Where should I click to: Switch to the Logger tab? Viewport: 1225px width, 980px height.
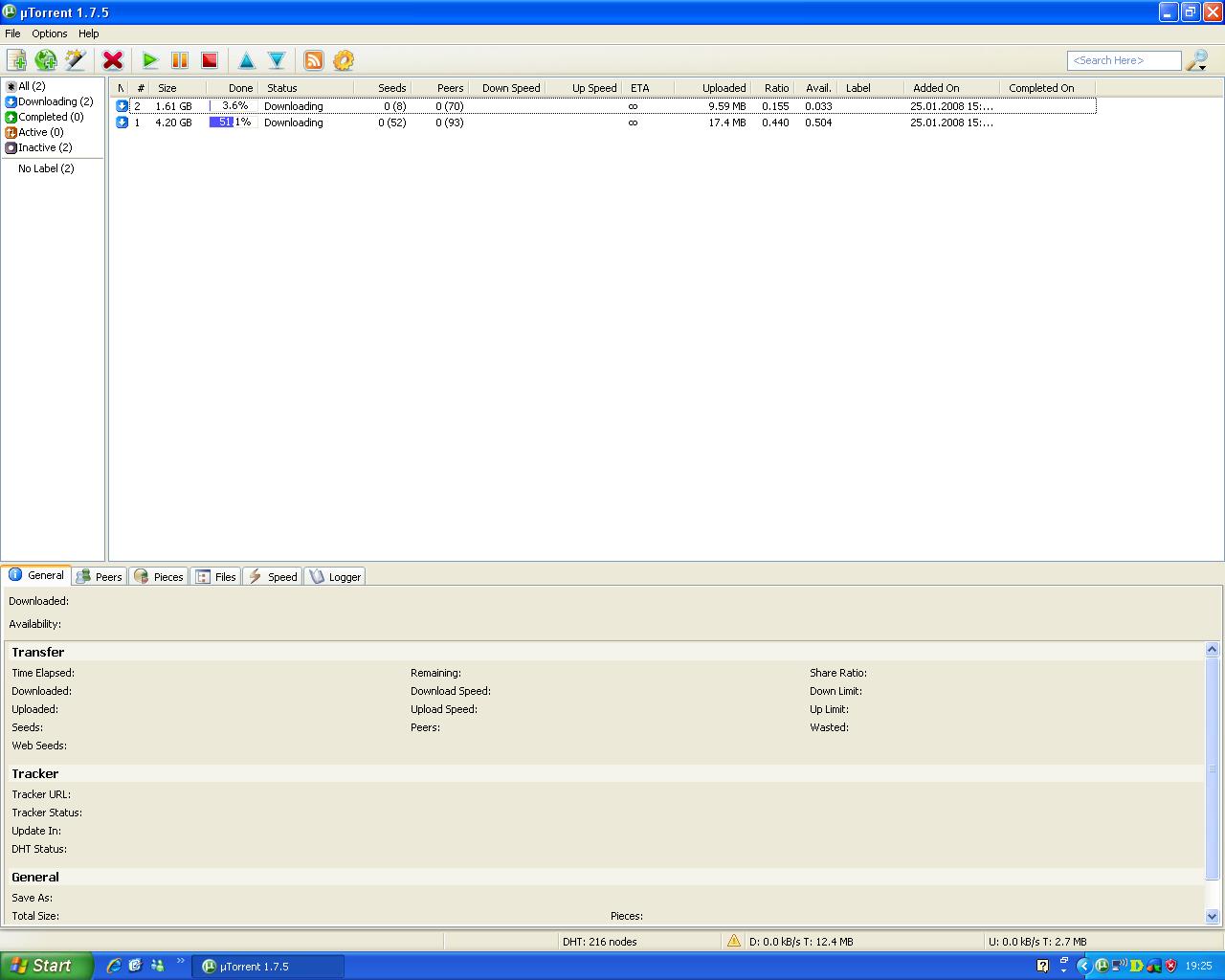pos(335,576)
